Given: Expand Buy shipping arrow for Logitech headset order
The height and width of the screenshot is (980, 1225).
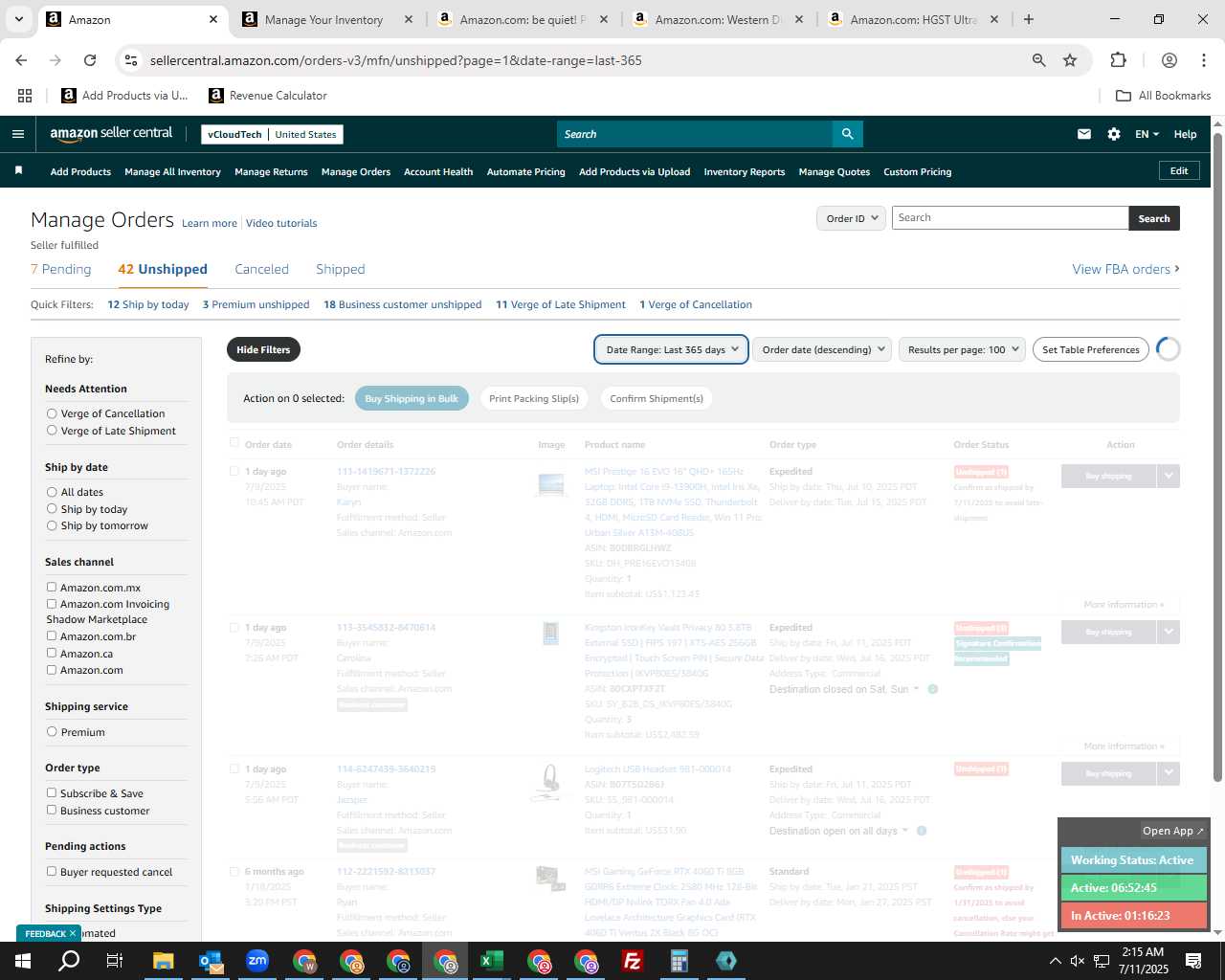Looking at the screenshot, I should [x=1168, y=773].
